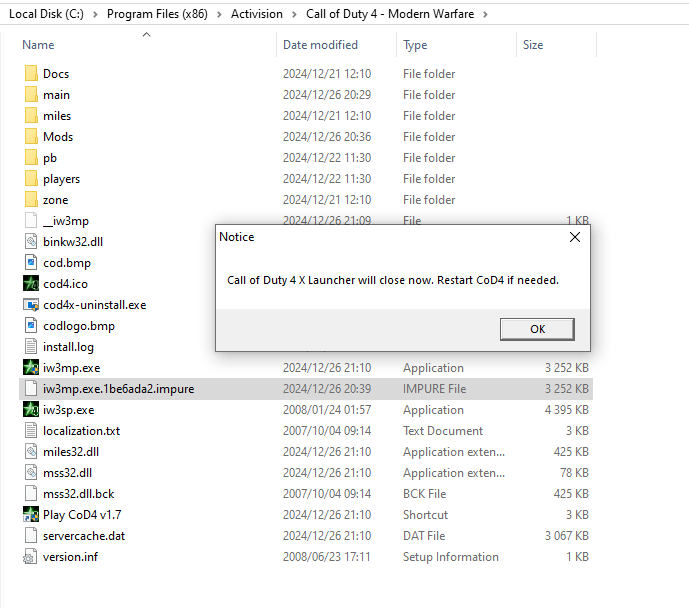689x608 pixels.
Task: Go to Local Disk (C:) breadcrumb
Action: pyautogui.click(x=46, y=14)
